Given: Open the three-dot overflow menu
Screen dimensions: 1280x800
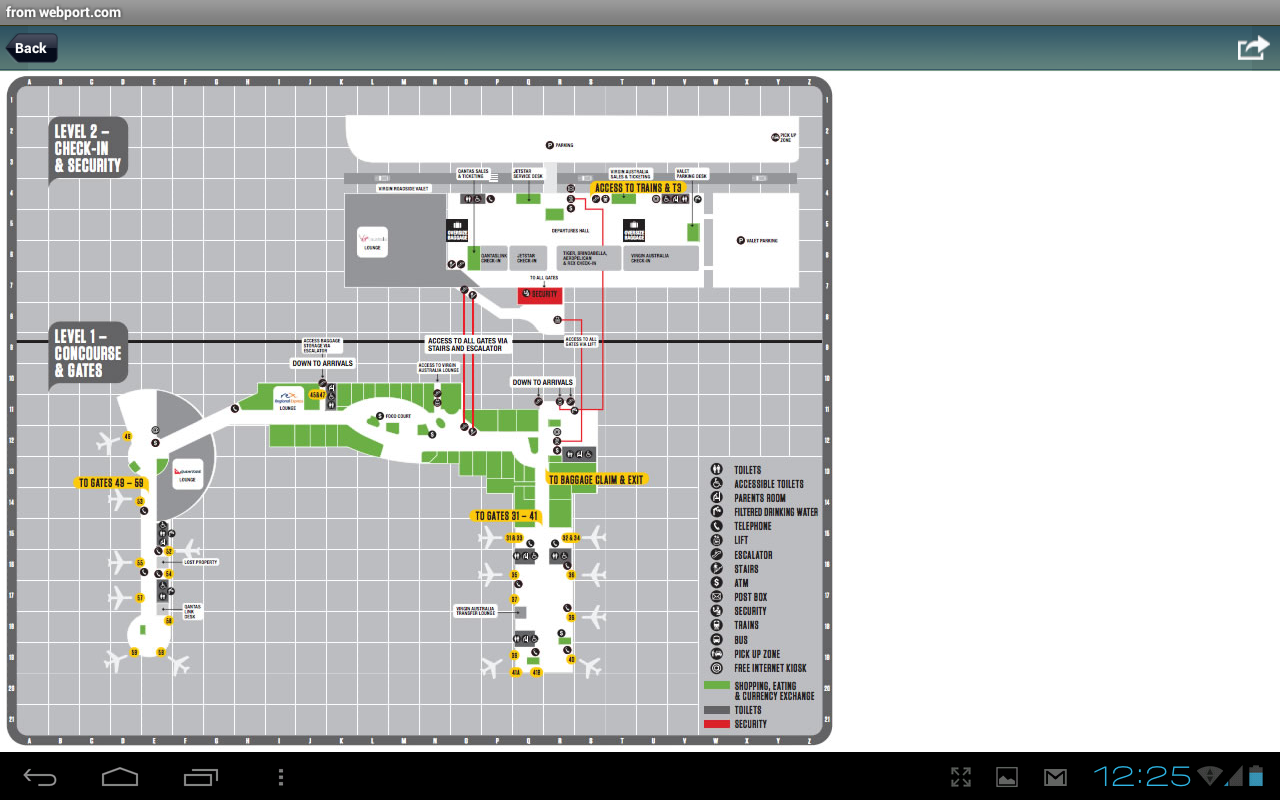Looking at the screenshot, I should point(281,777).
